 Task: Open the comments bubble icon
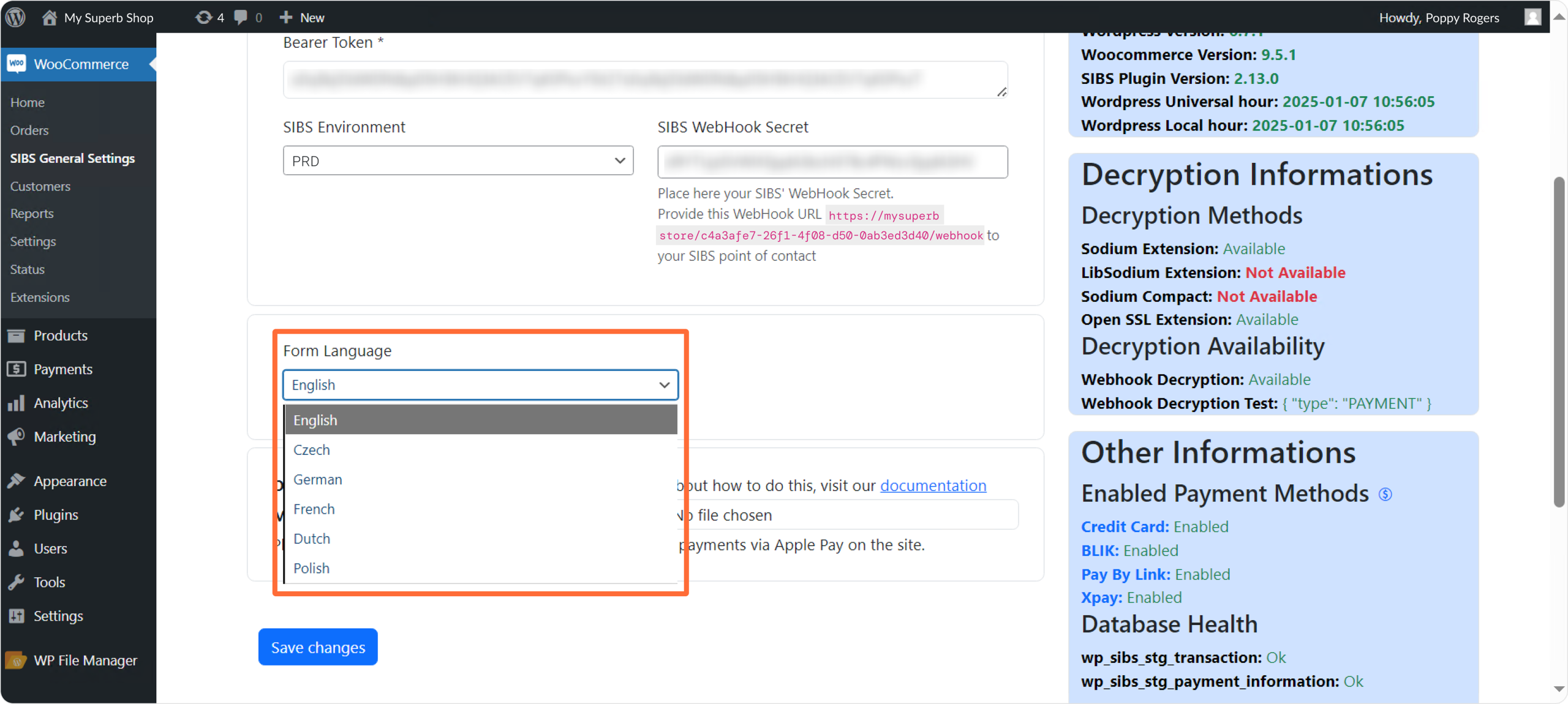(241, 17)
